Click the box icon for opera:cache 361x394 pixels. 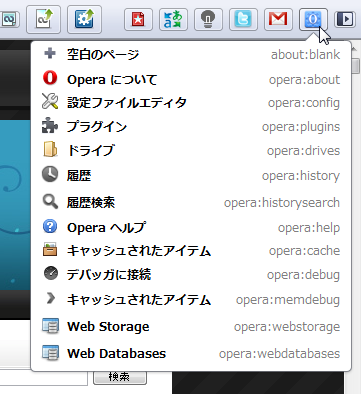coord(50,249)
